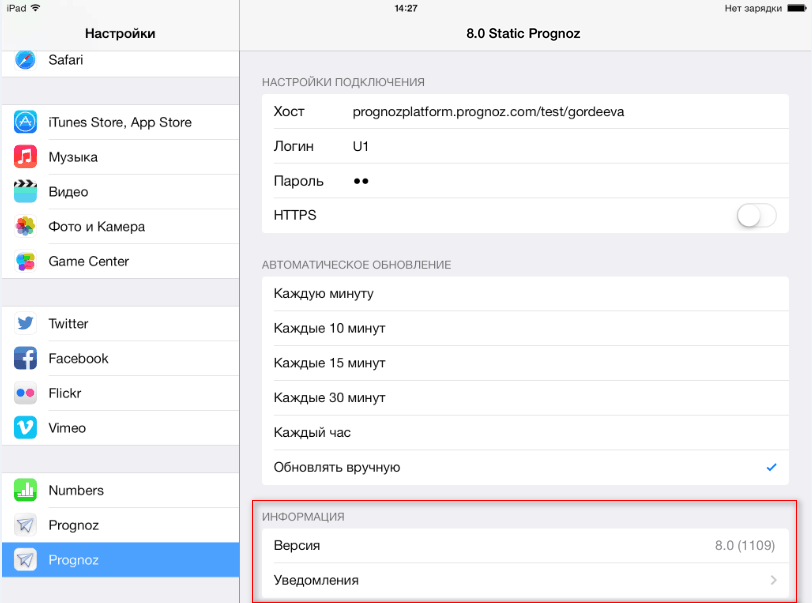
Task: Tap the Twitter bird icon
Action: click(26, 324)
